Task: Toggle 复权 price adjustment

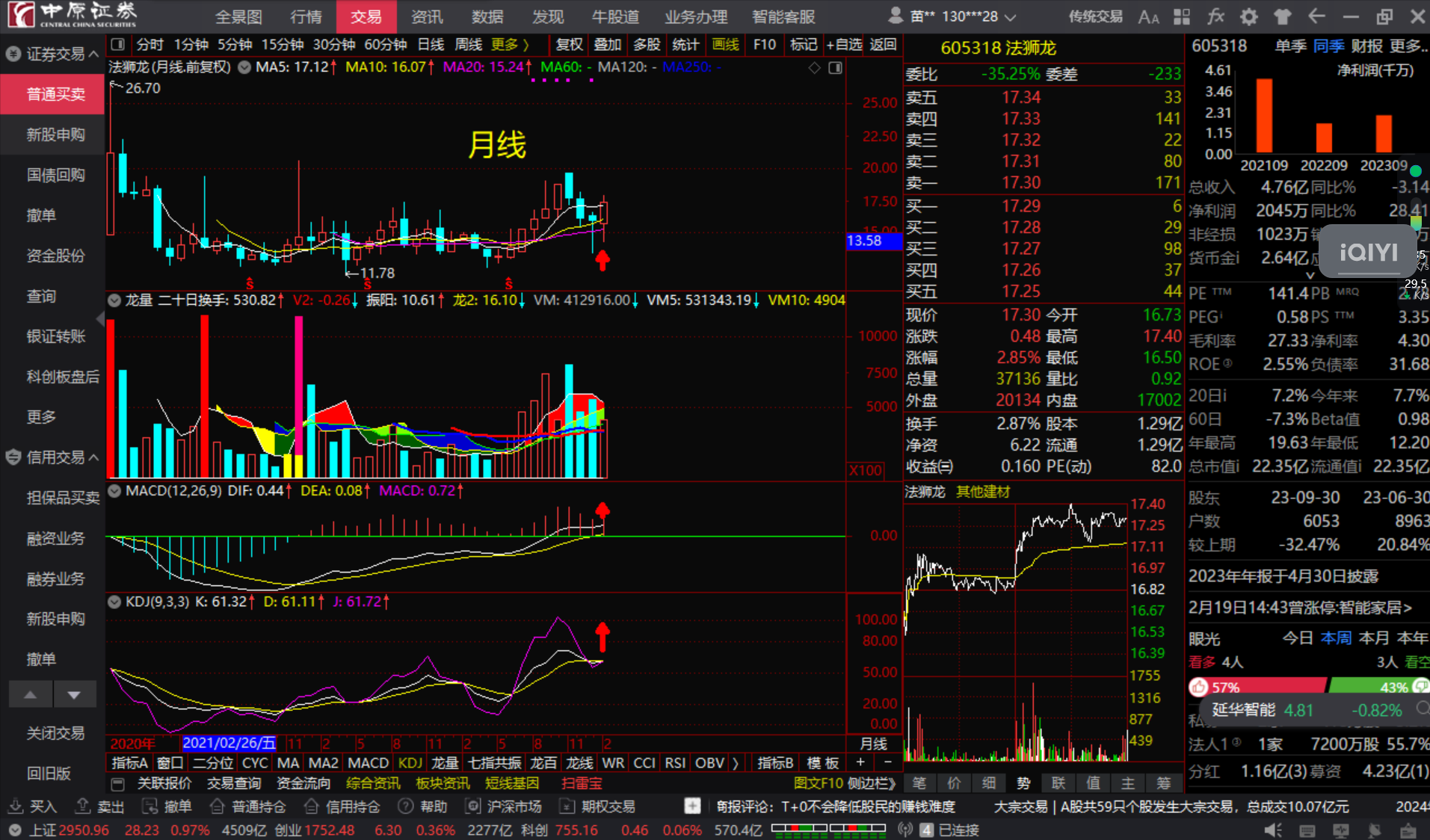Action: tap(570, 45)
